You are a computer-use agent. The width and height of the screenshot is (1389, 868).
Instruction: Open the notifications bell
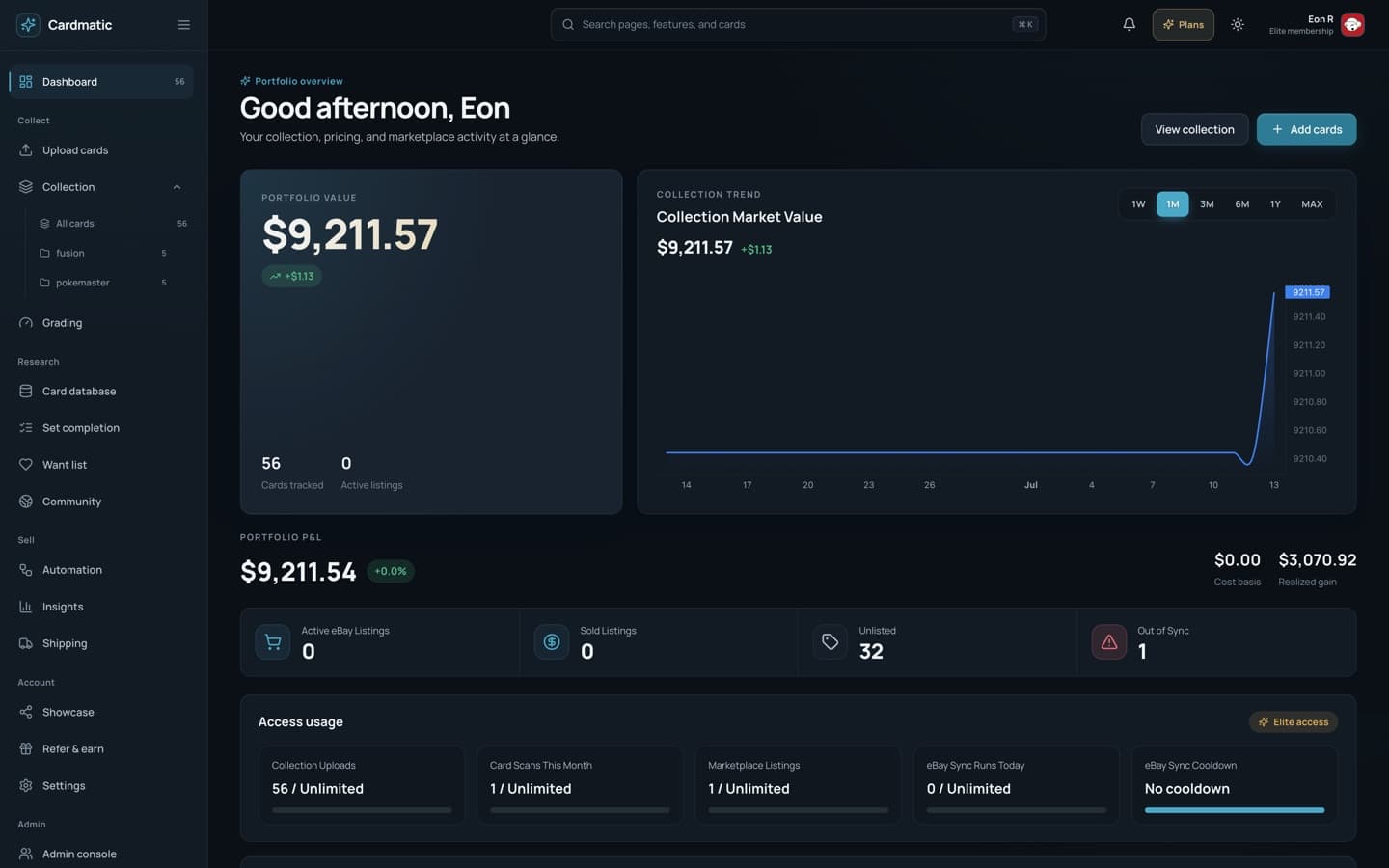(x=1129, y=24)
